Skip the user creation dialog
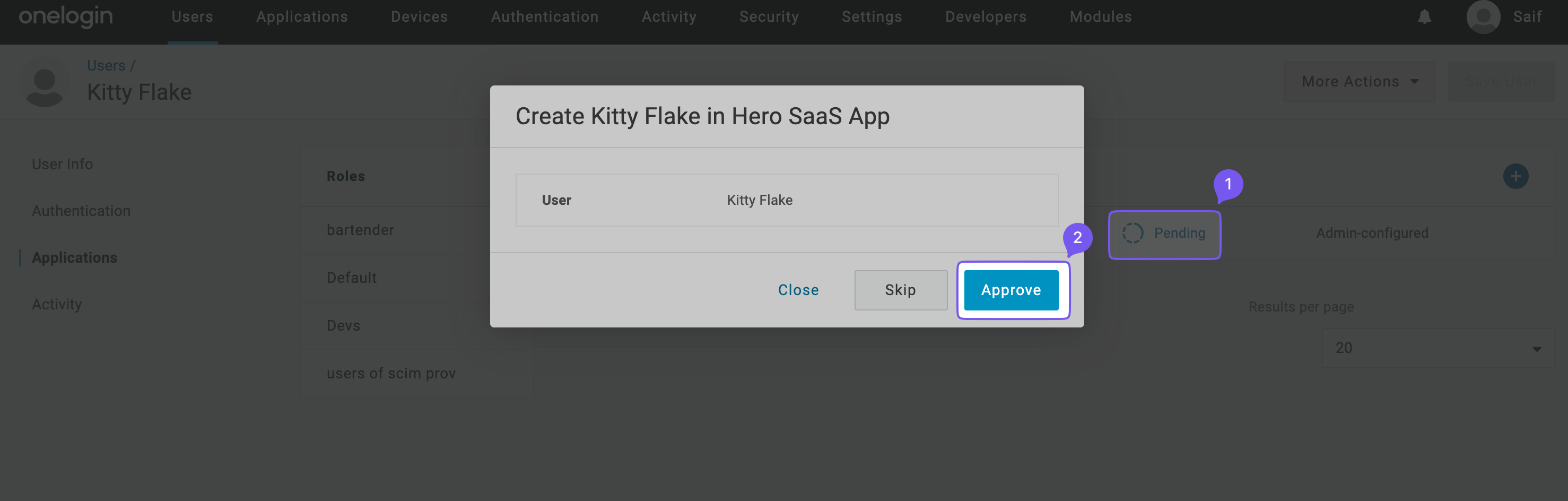This screenshot has height=501, width=1568. [900, 290]
